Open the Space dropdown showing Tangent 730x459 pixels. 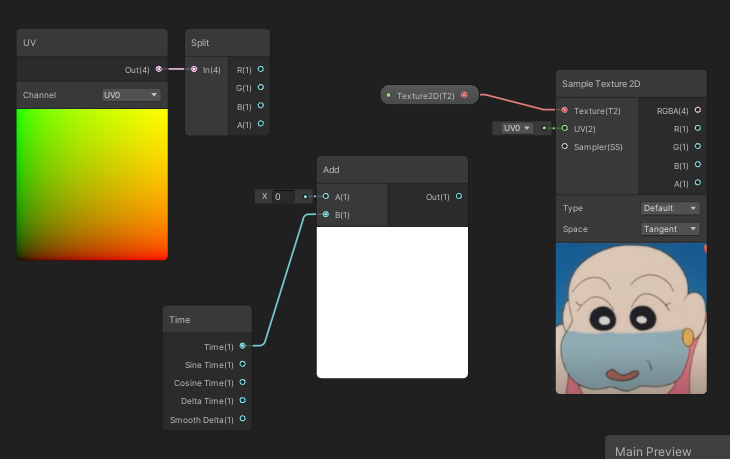(670, 229)
